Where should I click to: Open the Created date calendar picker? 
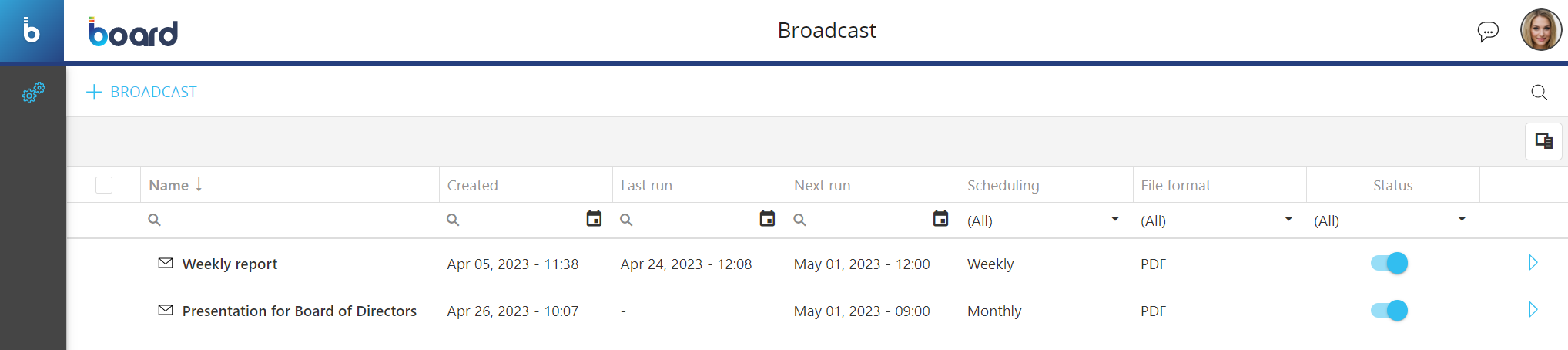594,219
